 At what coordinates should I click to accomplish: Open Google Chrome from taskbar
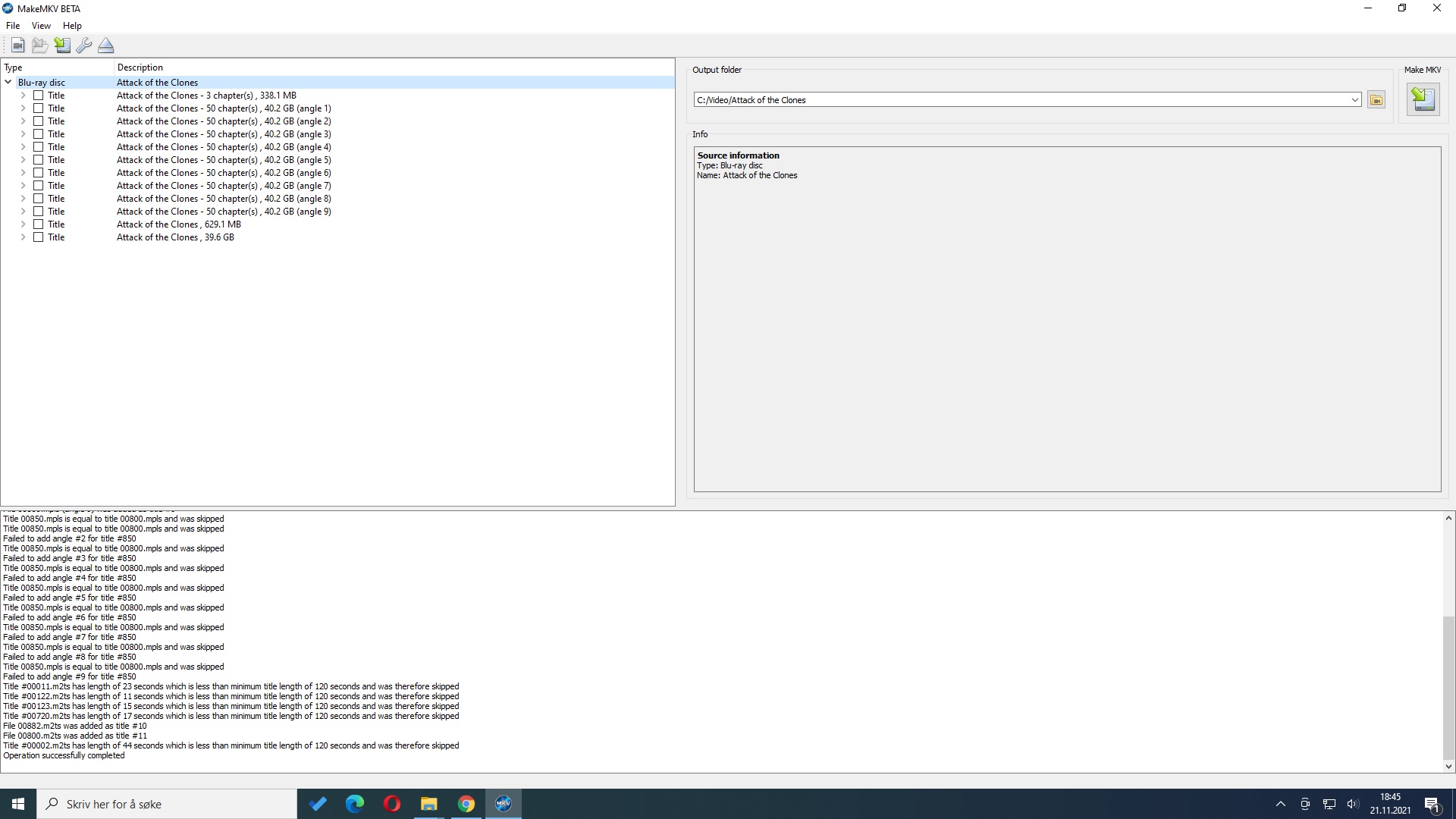tap(466, 804)
